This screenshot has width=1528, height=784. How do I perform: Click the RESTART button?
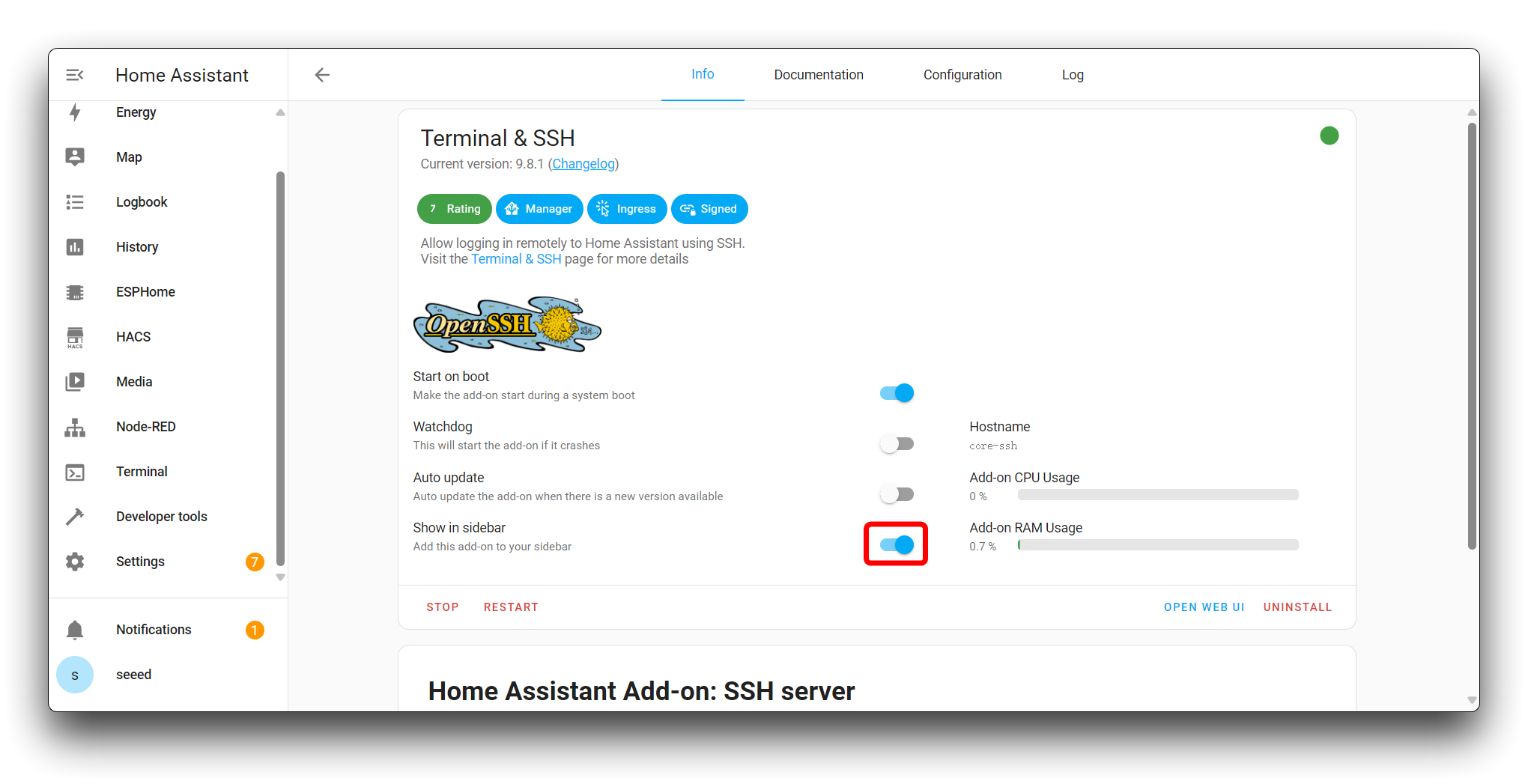pyautogui.click(x=511, y=607)
